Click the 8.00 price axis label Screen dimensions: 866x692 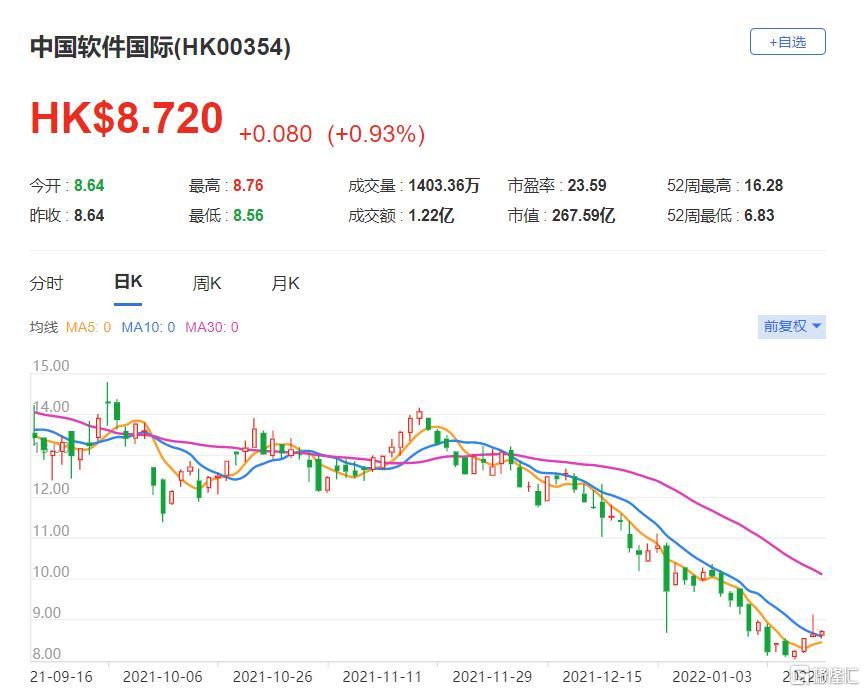pos(46,654)
